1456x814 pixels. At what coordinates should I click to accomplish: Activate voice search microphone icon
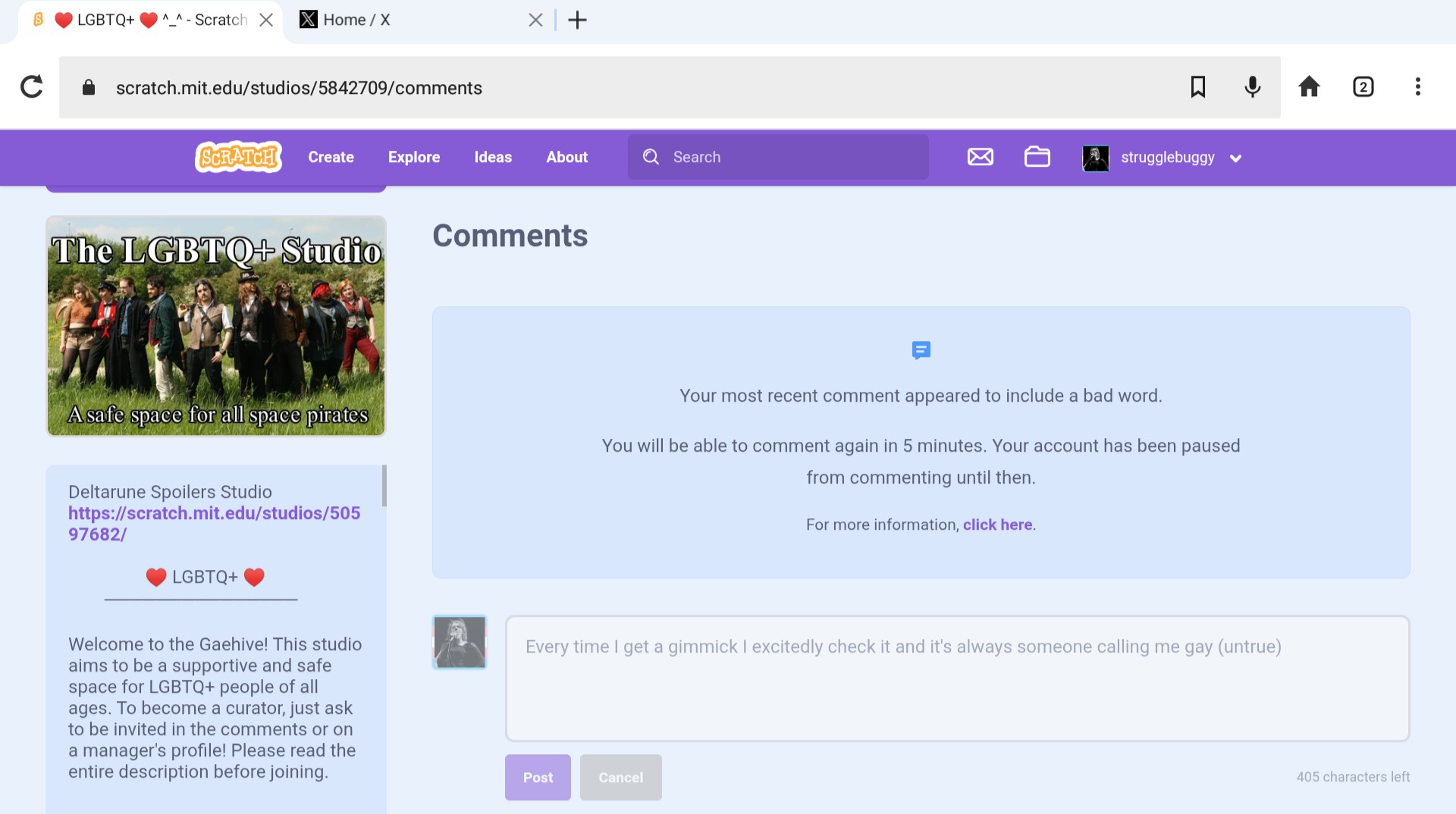(1253, 87)
